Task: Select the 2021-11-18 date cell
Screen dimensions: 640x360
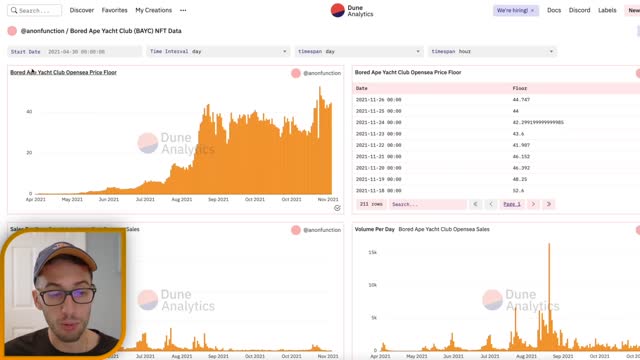Action: click(x=378, y=191)
